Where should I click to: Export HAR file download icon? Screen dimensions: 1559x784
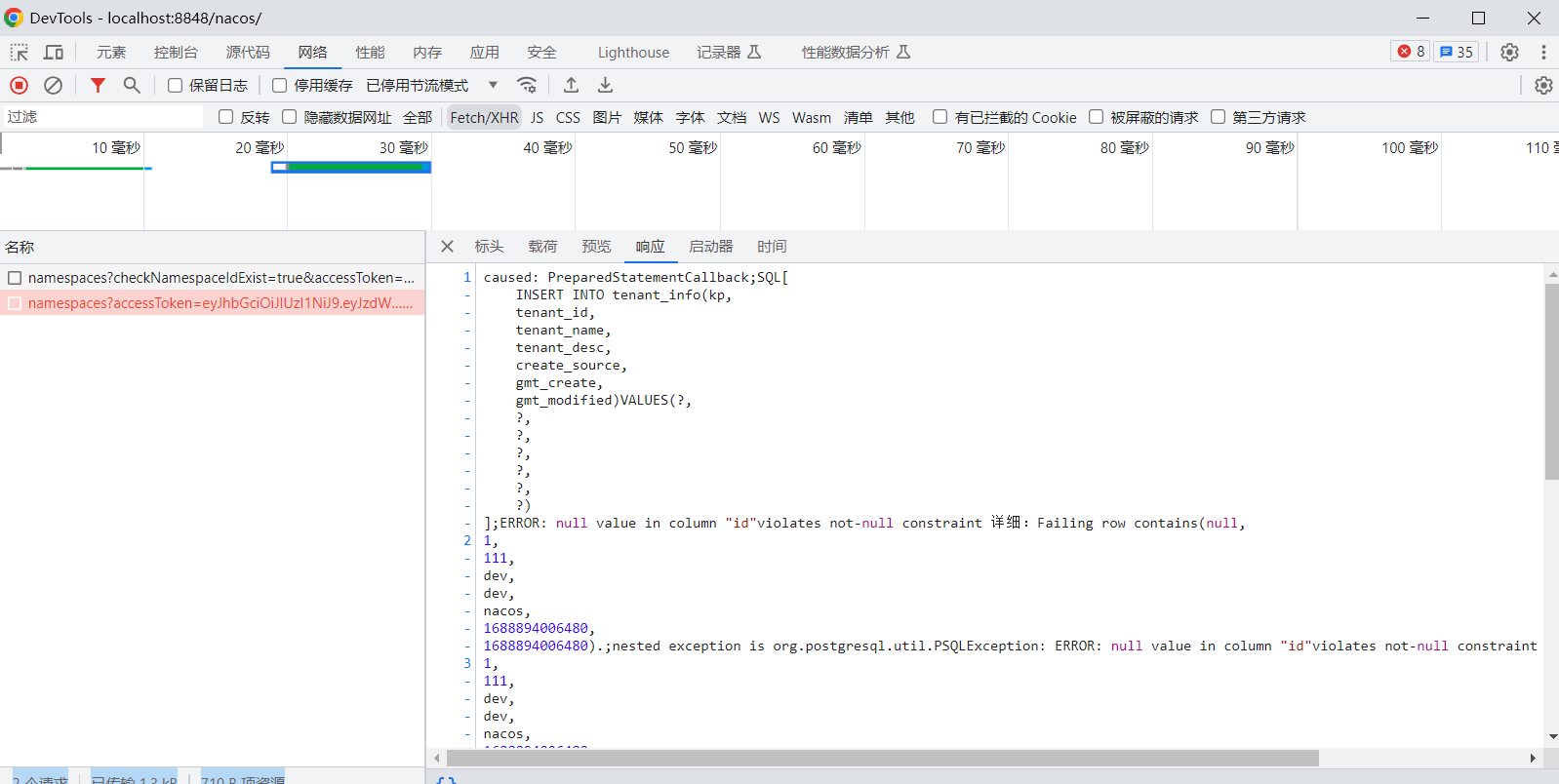tap(606, 85)
